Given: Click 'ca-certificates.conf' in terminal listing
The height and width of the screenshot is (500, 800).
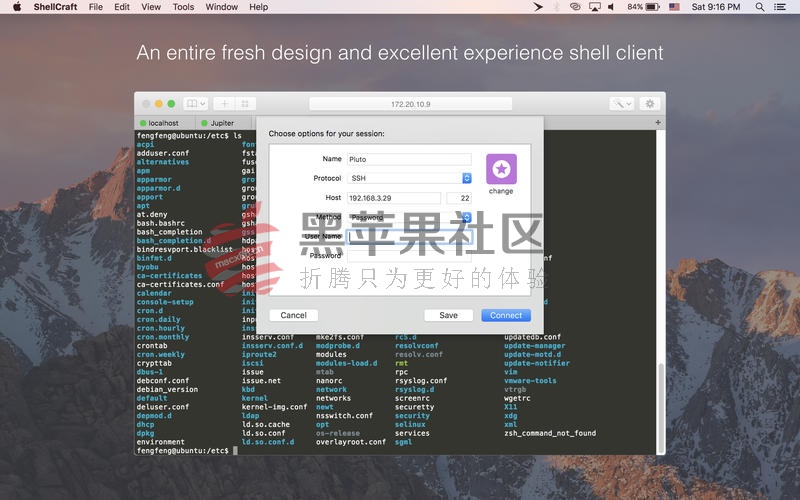Looking at the screenshot, I should tap(180, 284).
